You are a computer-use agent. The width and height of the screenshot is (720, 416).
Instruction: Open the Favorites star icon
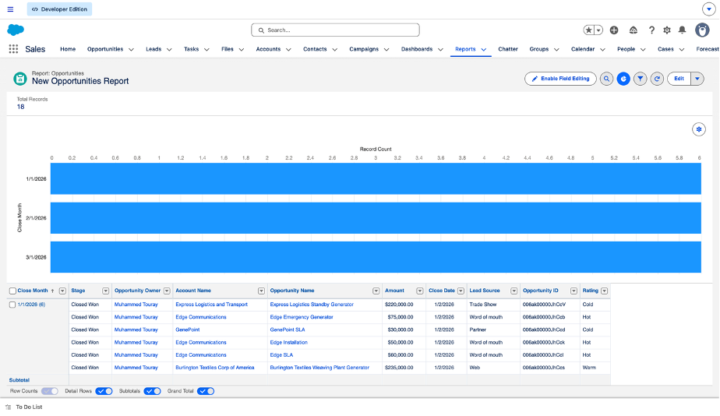click(x=588, y=30)
